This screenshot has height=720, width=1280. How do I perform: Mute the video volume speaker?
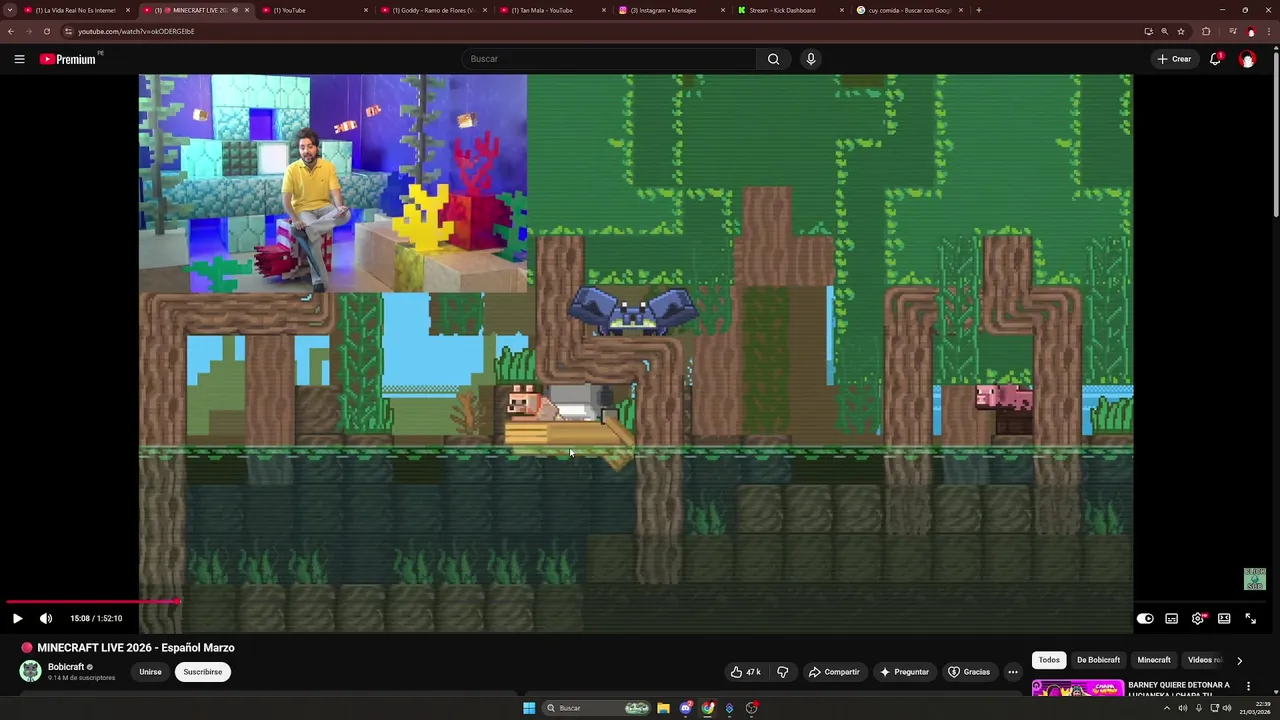(46, 618)
